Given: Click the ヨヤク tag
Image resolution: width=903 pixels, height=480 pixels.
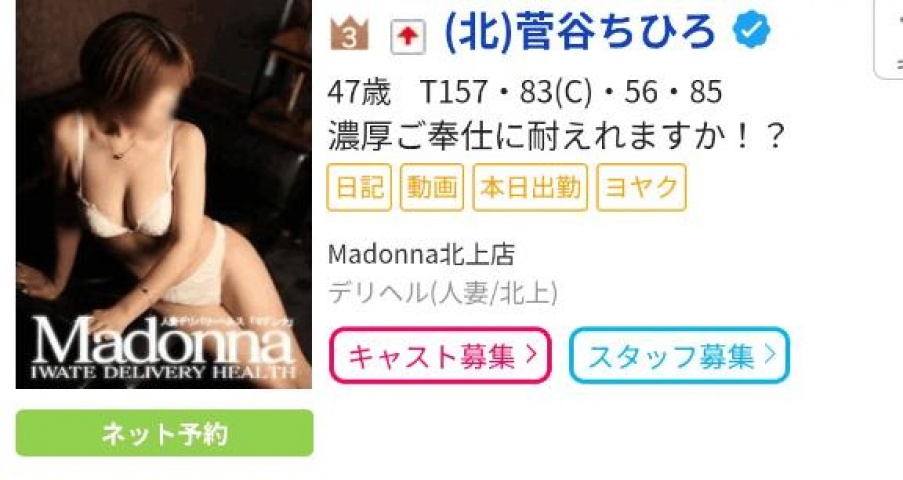Looking at the screenshot, I should click(642, 187).
